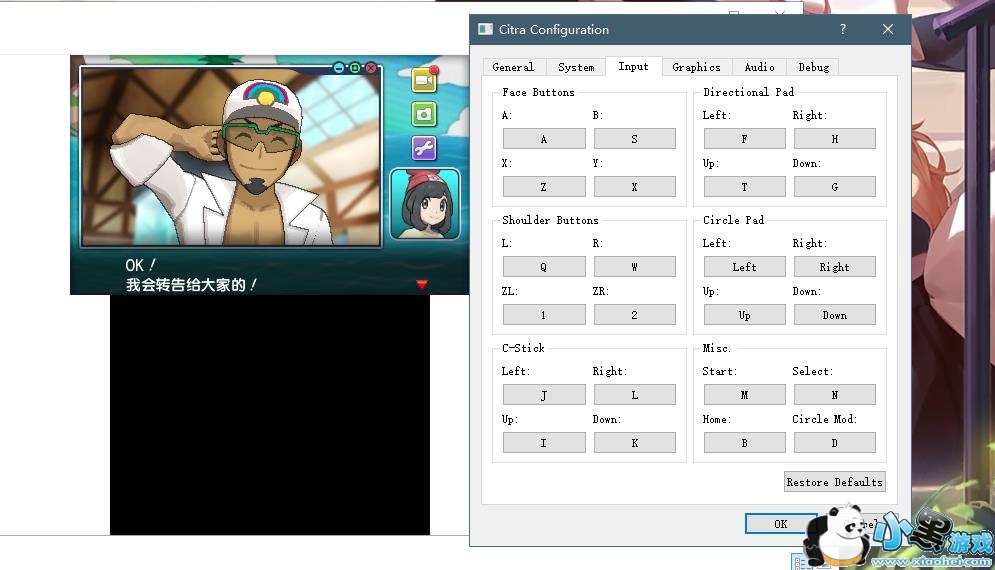Click Restore Defaults button
This screenshot has width=995, height=570.
point(834,482)
